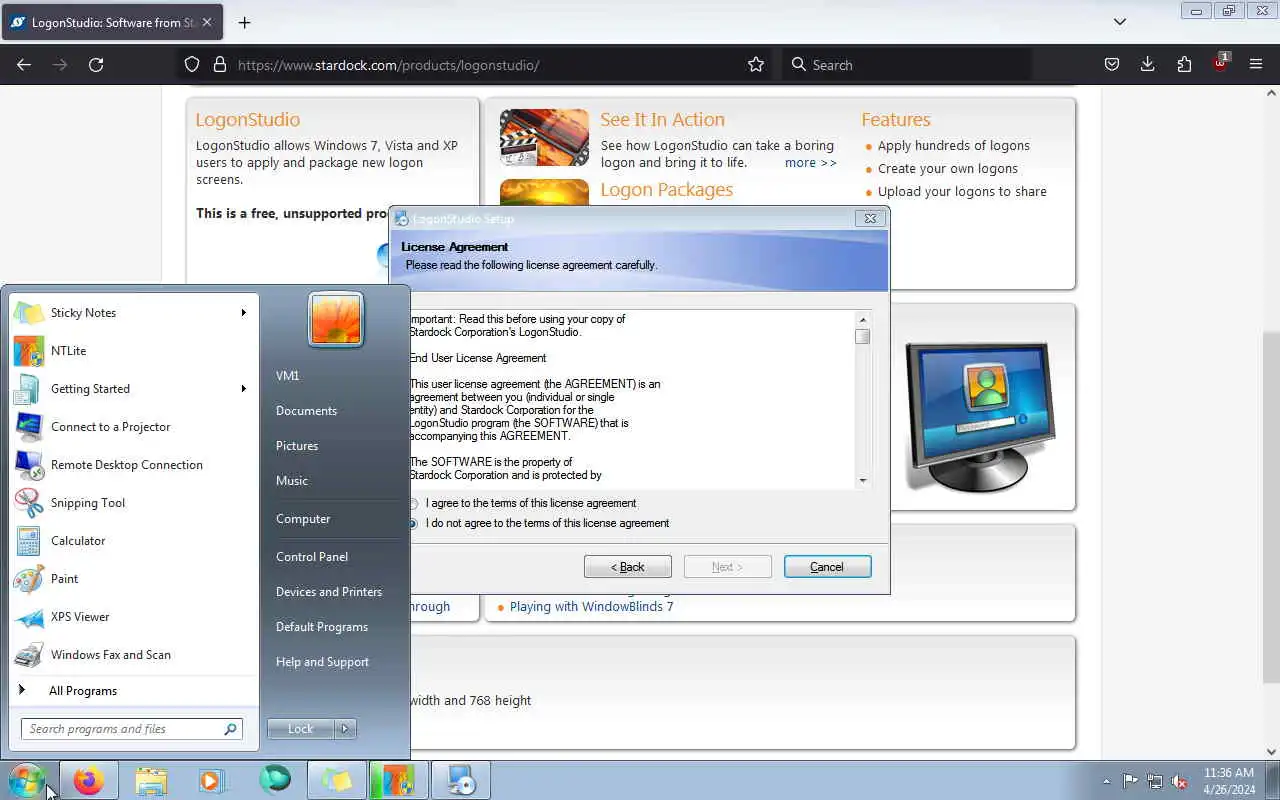This screenshot has width=1280, height=800.
Task: Click the browser Search field
Action: (x=906, y=65)
